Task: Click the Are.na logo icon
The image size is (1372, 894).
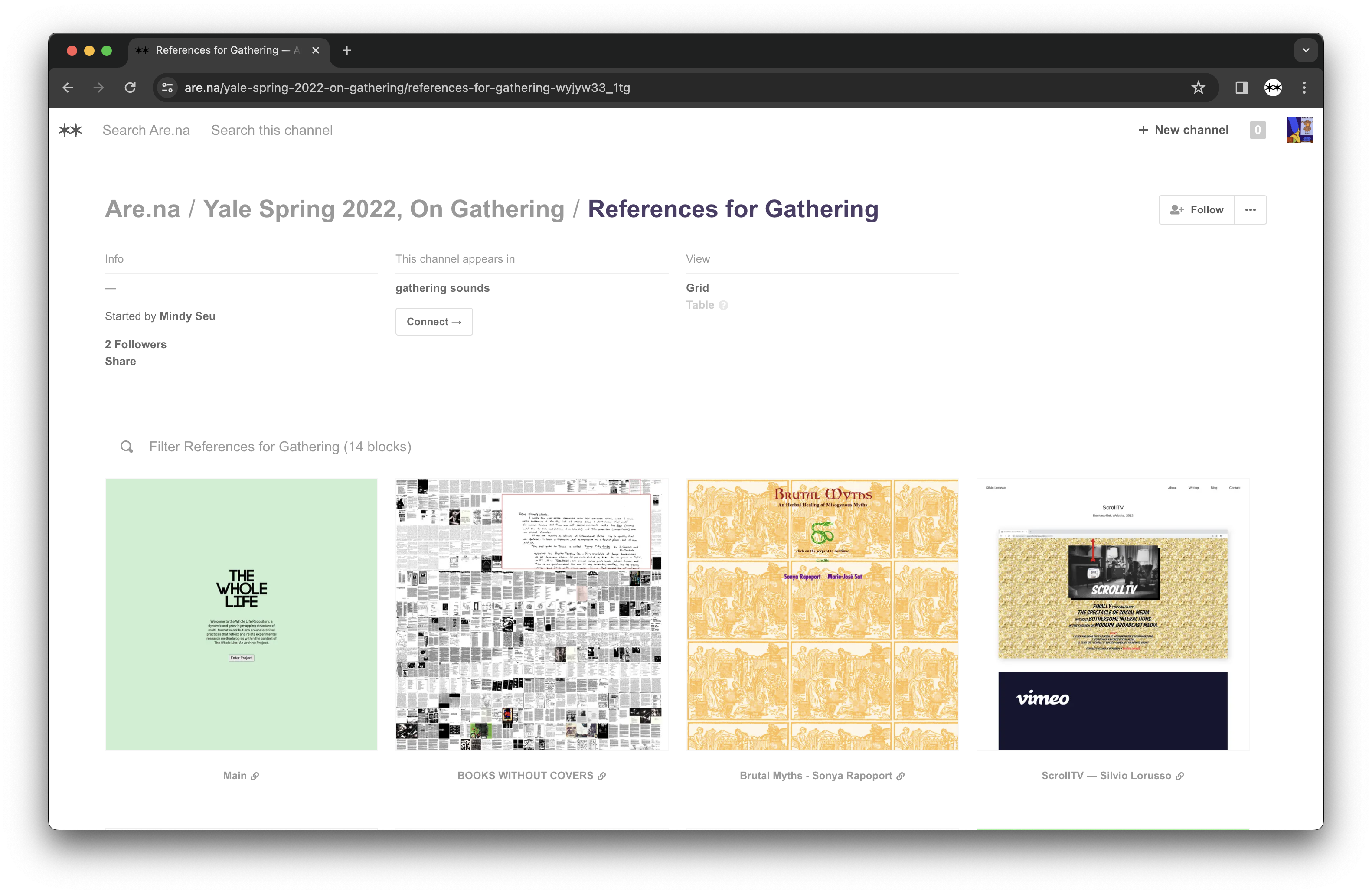Action: (70, 130)
